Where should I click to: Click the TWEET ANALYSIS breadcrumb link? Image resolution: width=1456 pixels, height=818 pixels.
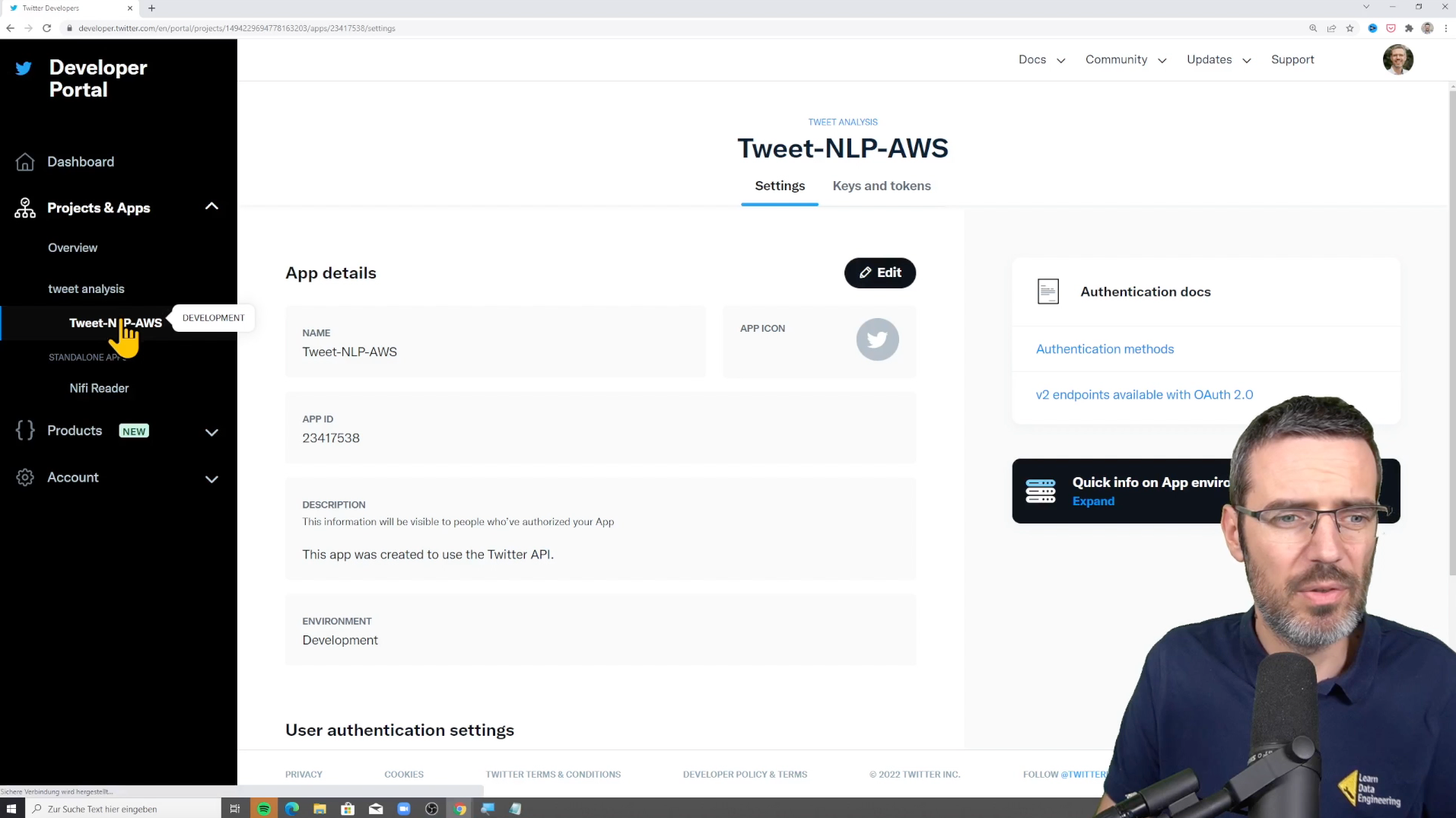(x=842, y=122)
